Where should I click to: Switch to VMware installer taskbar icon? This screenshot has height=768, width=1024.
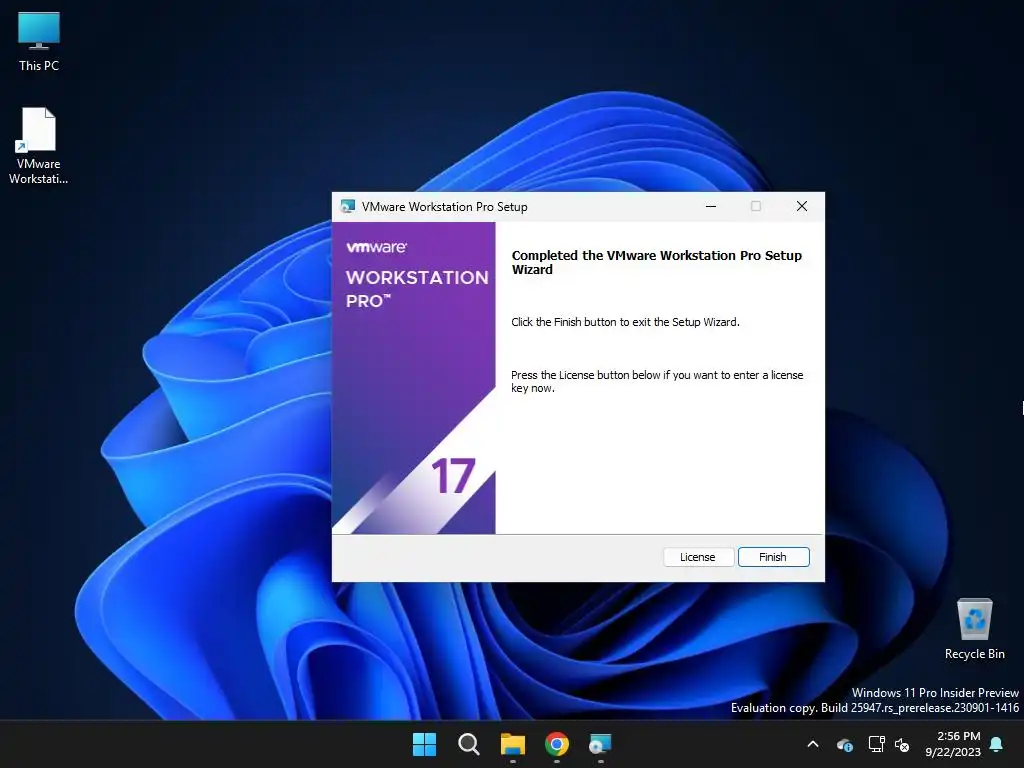pos(600,744)
